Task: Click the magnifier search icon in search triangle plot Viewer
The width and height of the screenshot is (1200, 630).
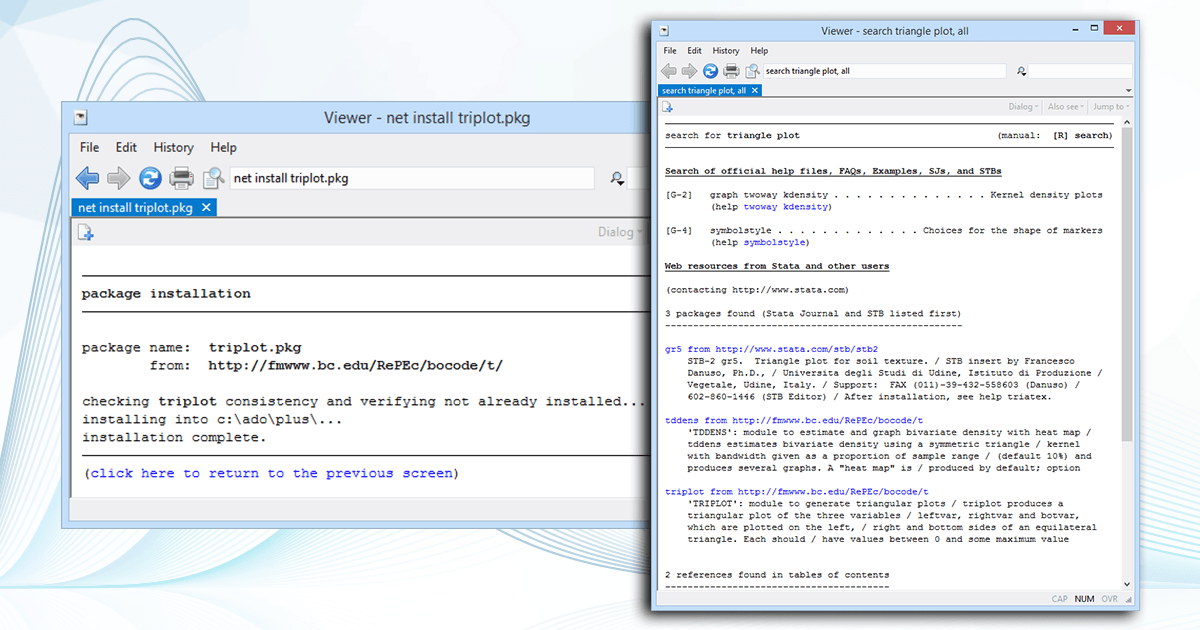Action: (1021, 72)
